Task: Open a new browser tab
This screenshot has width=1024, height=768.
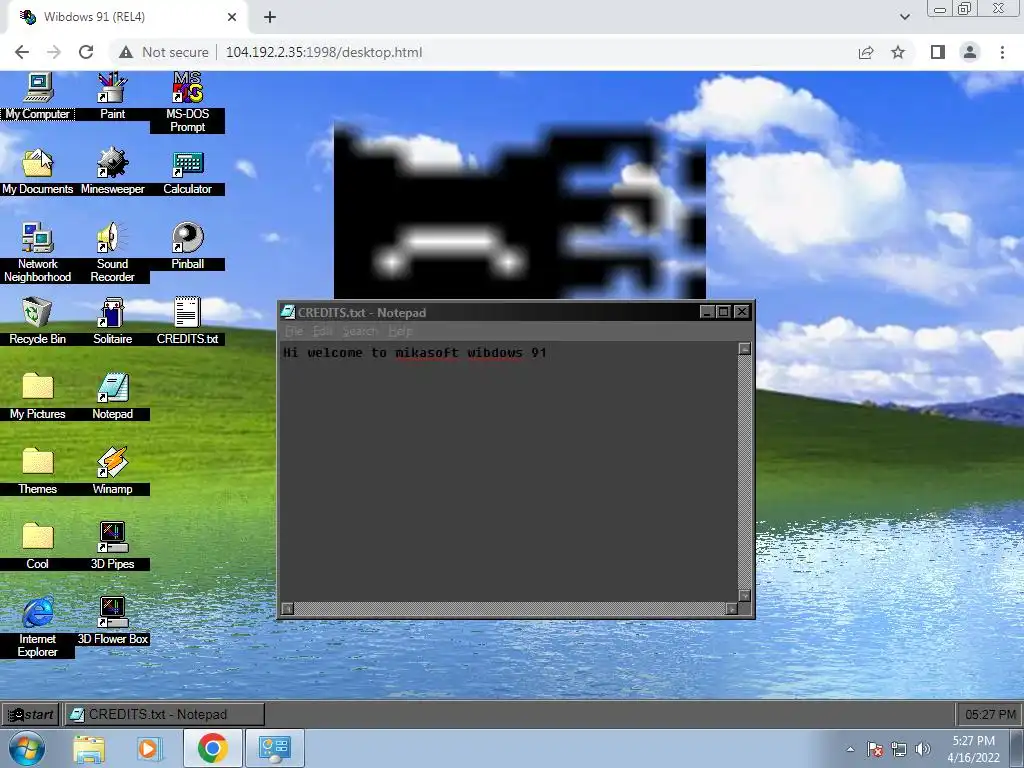Action: tap(270, 17)
